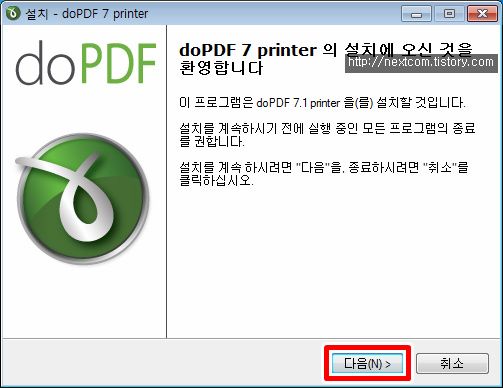Close the installer with the red X
The image size is (503, 388).
tap(482, 14)
